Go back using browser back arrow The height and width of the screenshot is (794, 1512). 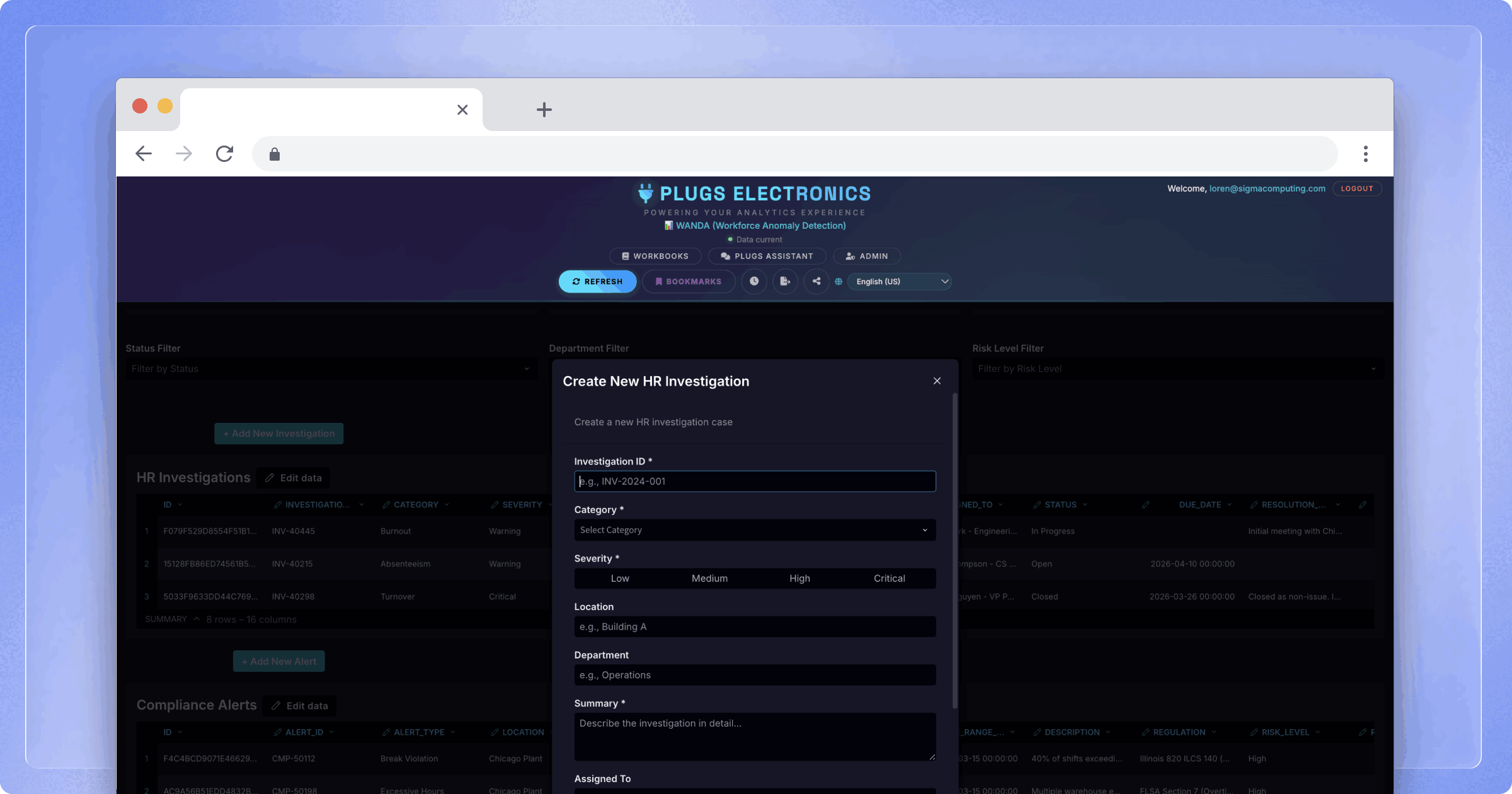pyautogui.click(x=144, y=154)
